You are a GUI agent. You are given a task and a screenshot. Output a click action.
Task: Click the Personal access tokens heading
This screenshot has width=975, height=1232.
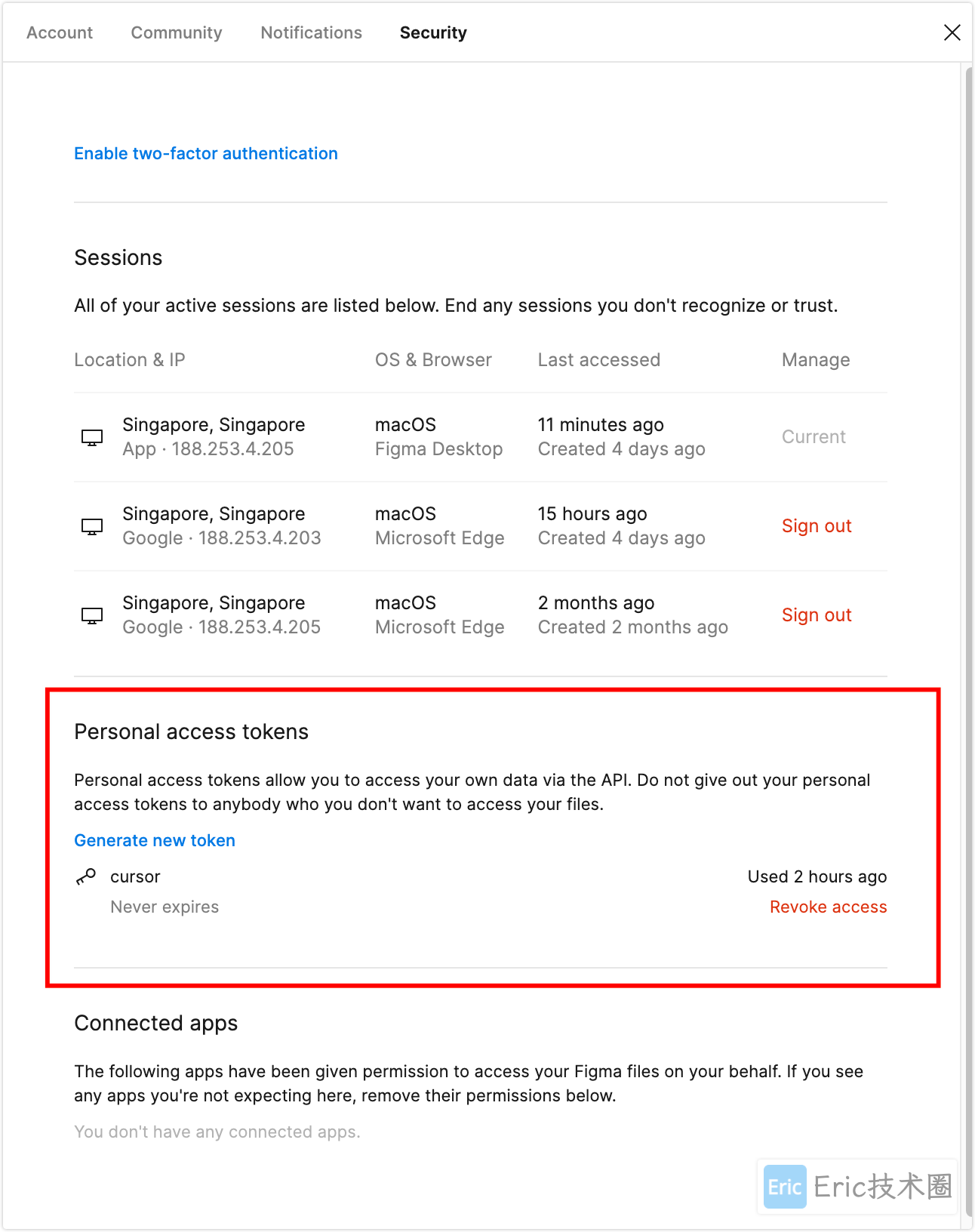pos(191,731)
